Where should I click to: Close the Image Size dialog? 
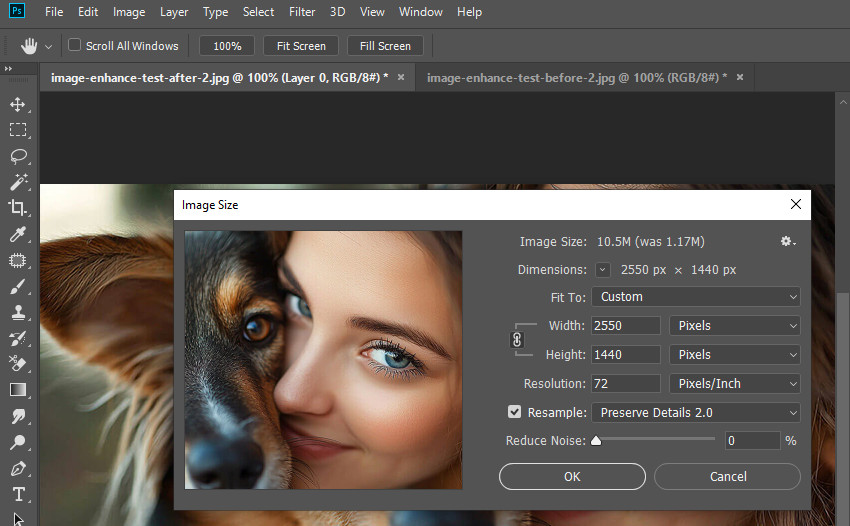coord(795,204)
